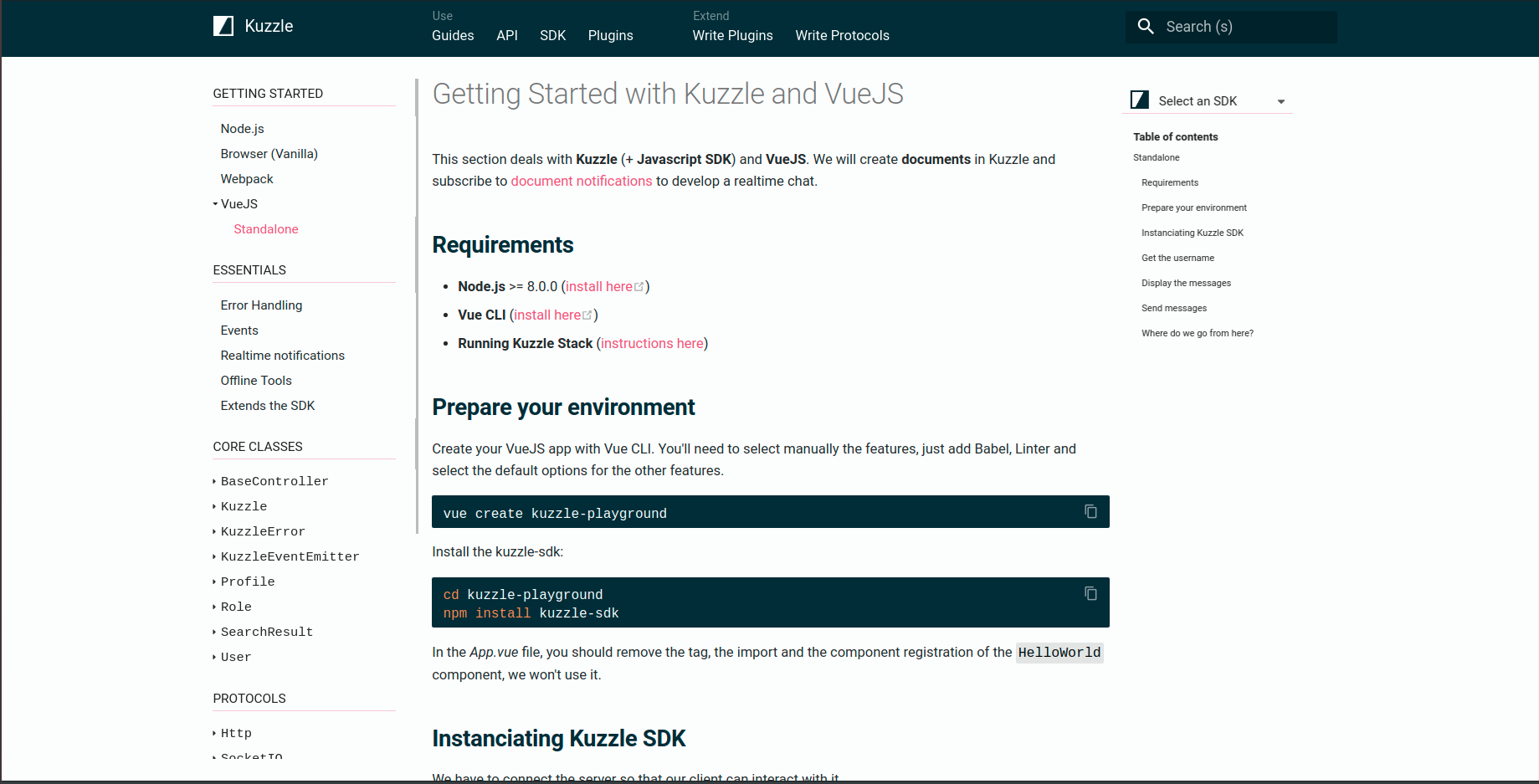The width and height of the screenshot is (1539, 784).
Task: Jump to Requirements in table of contents
Action: pyautogui.click(x=1170, y=182)
